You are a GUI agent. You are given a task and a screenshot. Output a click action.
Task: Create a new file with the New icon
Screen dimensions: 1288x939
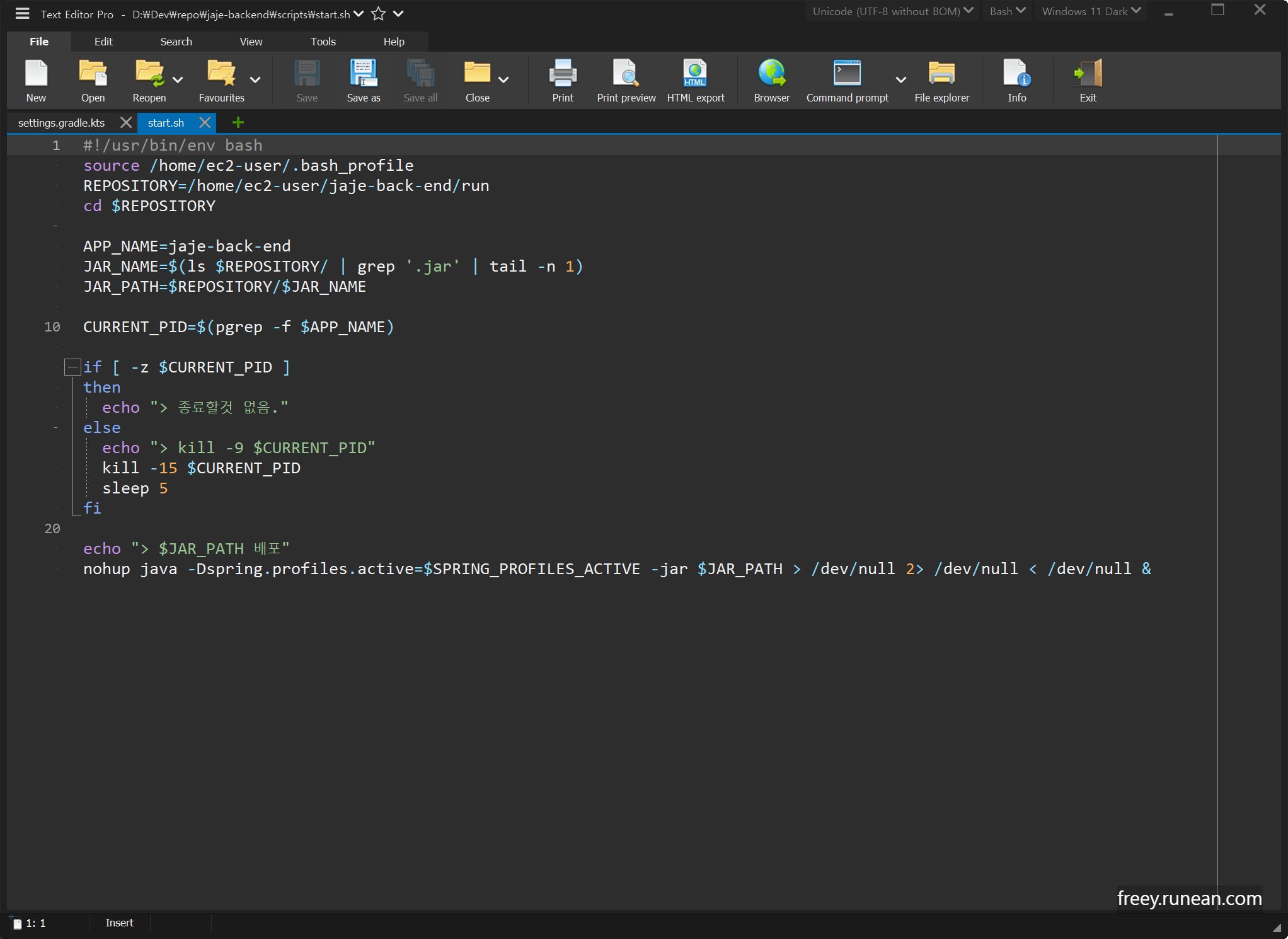coord(36,79)
